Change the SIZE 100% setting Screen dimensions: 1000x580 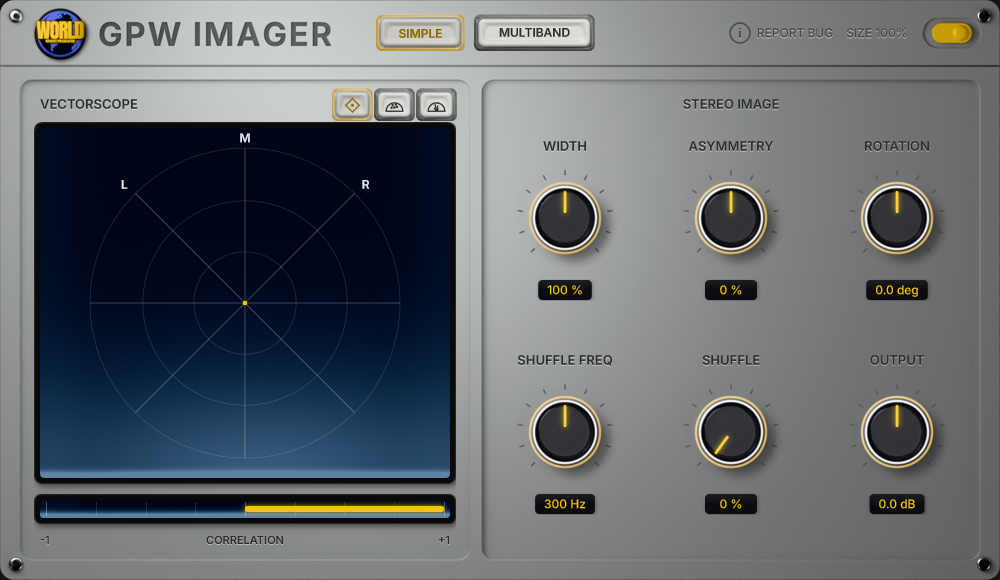tap(876, 33)
